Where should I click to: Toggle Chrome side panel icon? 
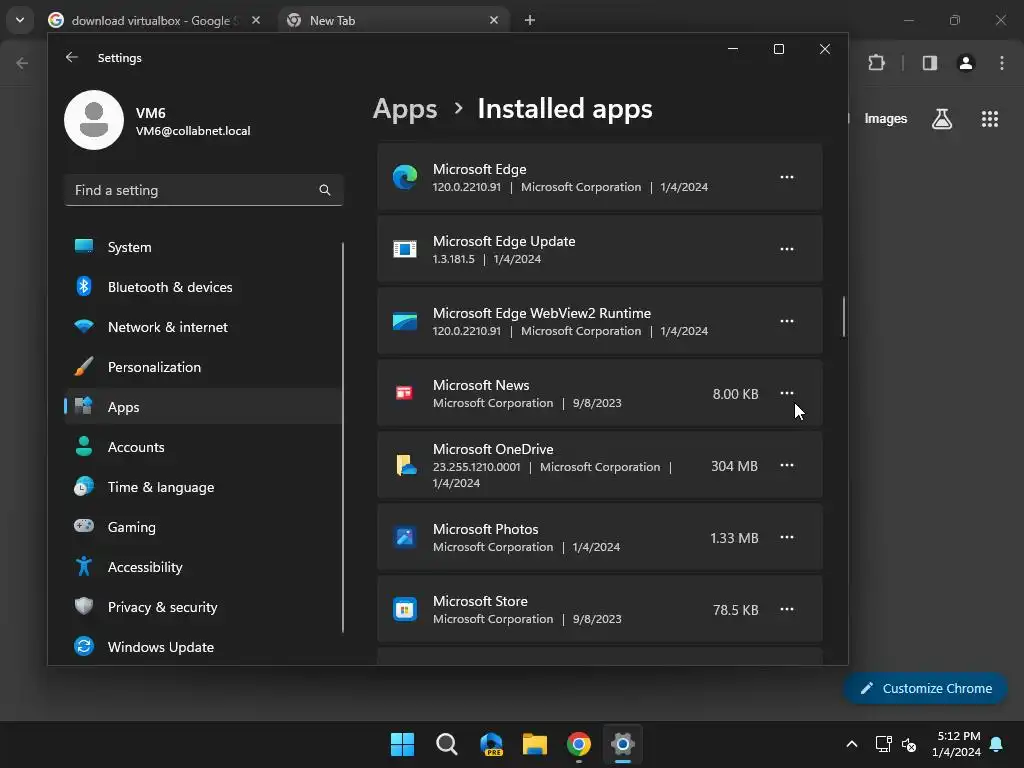tap(930, 63)
